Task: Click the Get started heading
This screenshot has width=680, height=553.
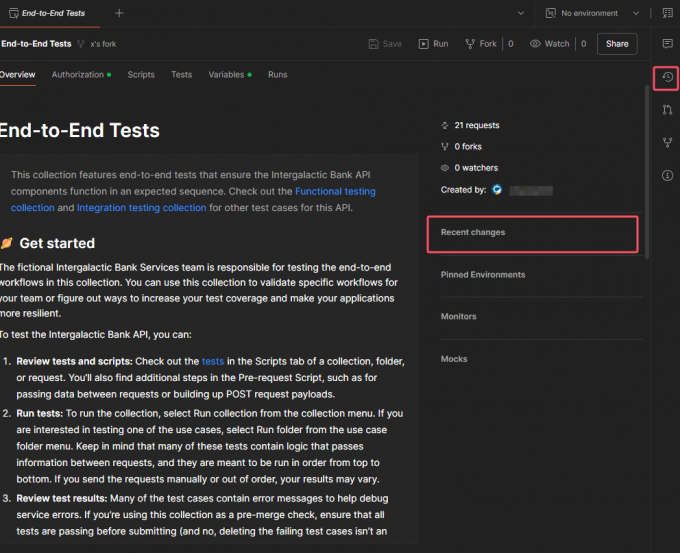Action: pyautogui.click(x=57, y=243)
